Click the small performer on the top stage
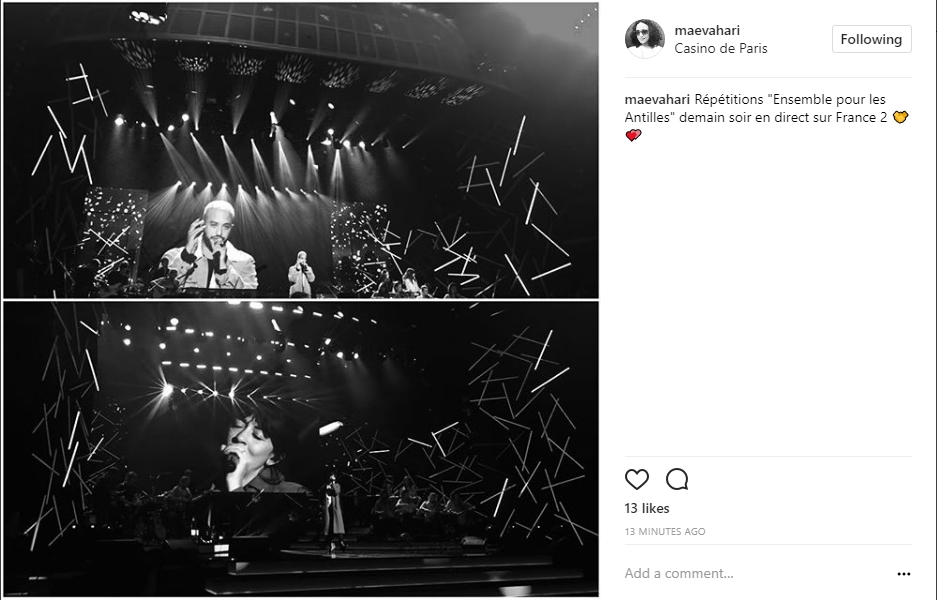Image resolution: width=937 pixels, height=600 pixels. [301, 274]
